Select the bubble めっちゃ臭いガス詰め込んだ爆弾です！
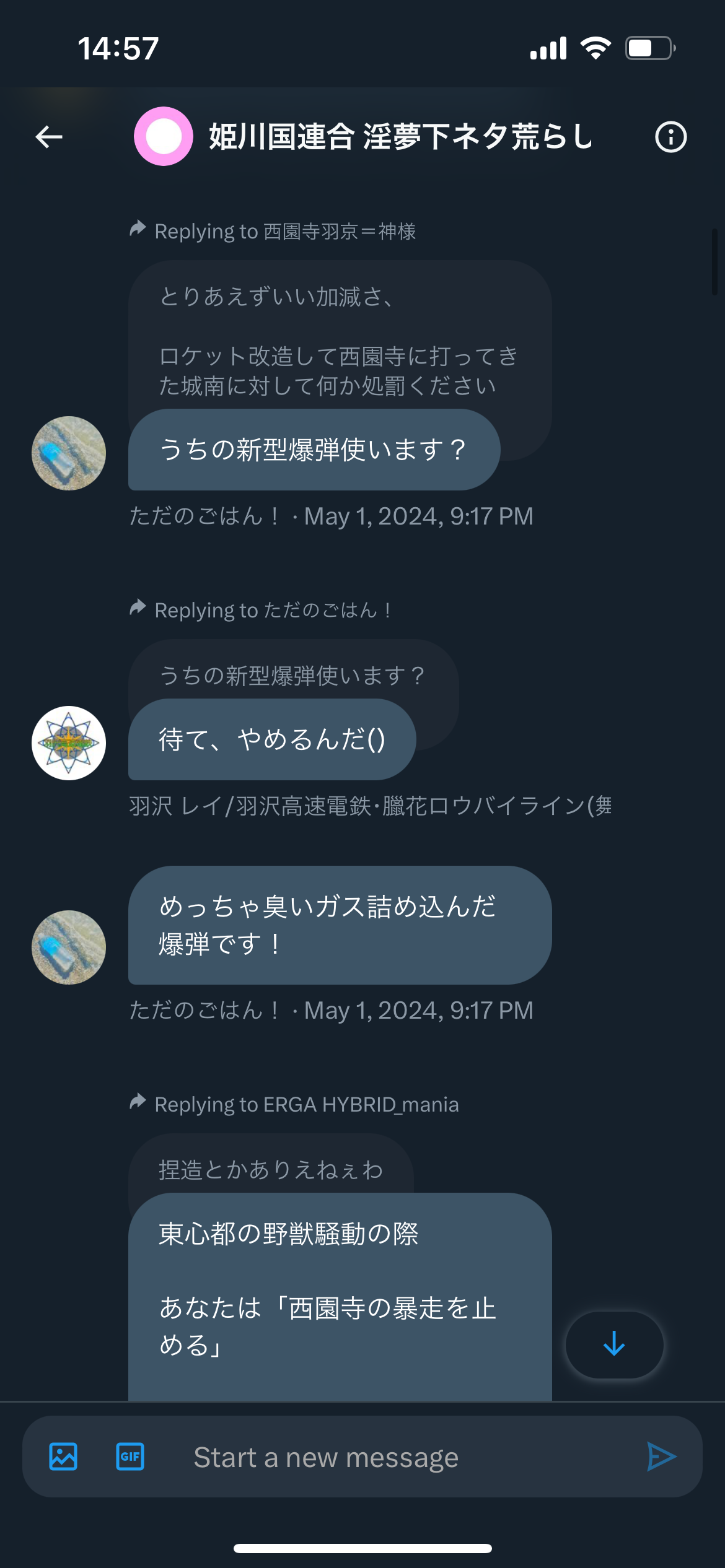Viewport: 725px width, 1568px height. point(340,925)
